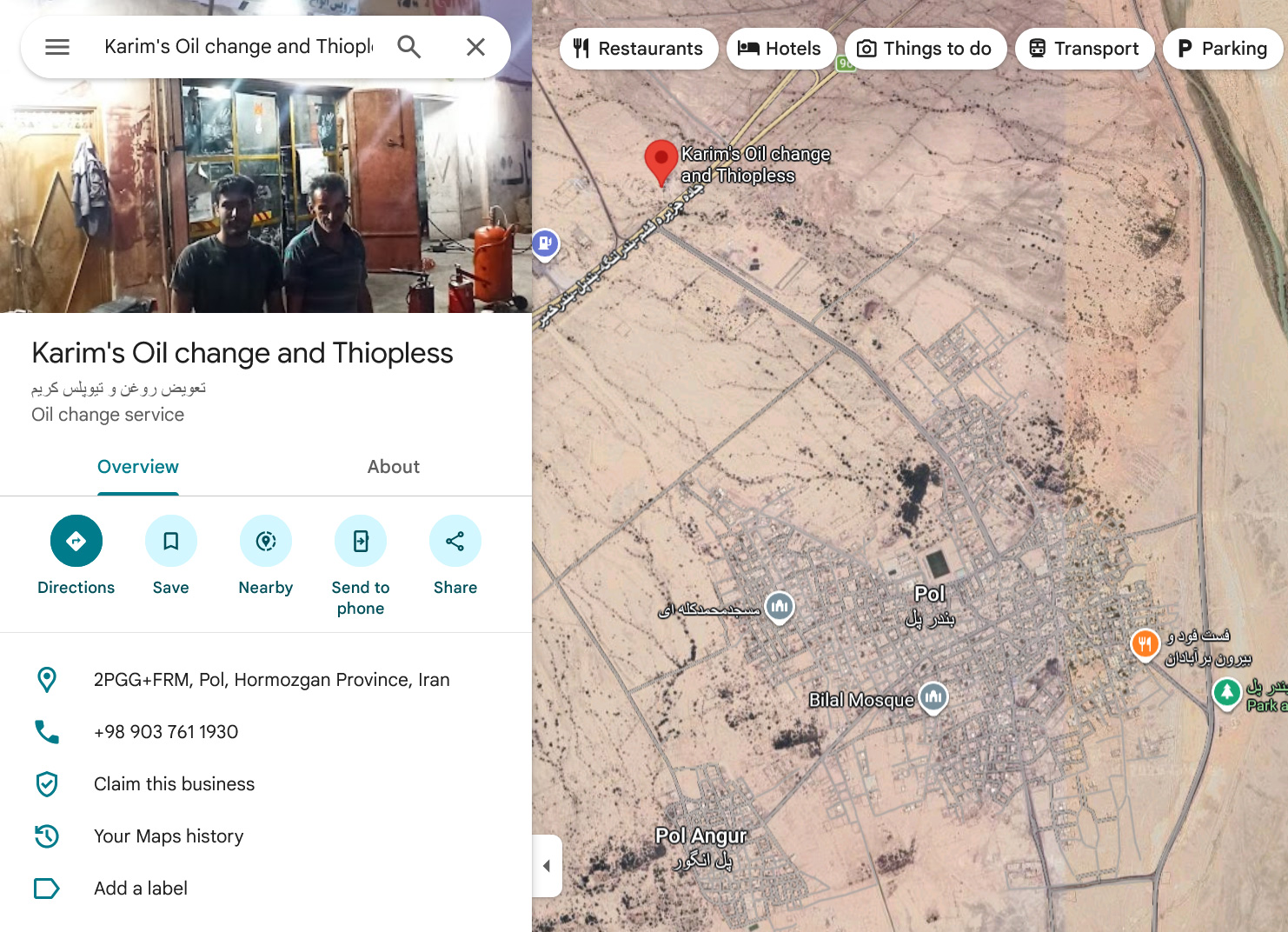Click the Pol Angur label on map

[x=701, y=848]
